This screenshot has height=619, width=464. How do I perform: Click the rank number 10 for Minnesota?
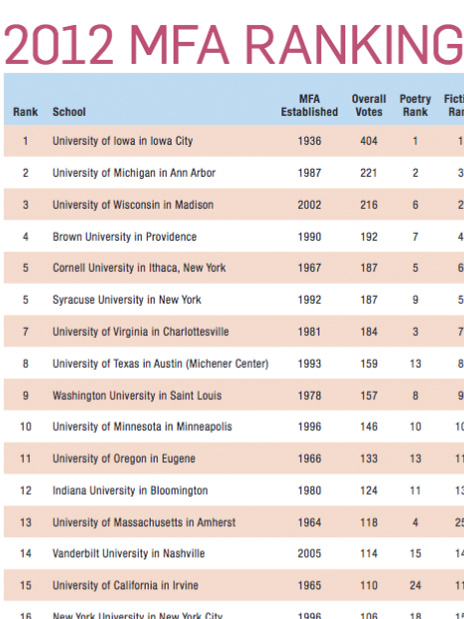click(x=25, y=427)
